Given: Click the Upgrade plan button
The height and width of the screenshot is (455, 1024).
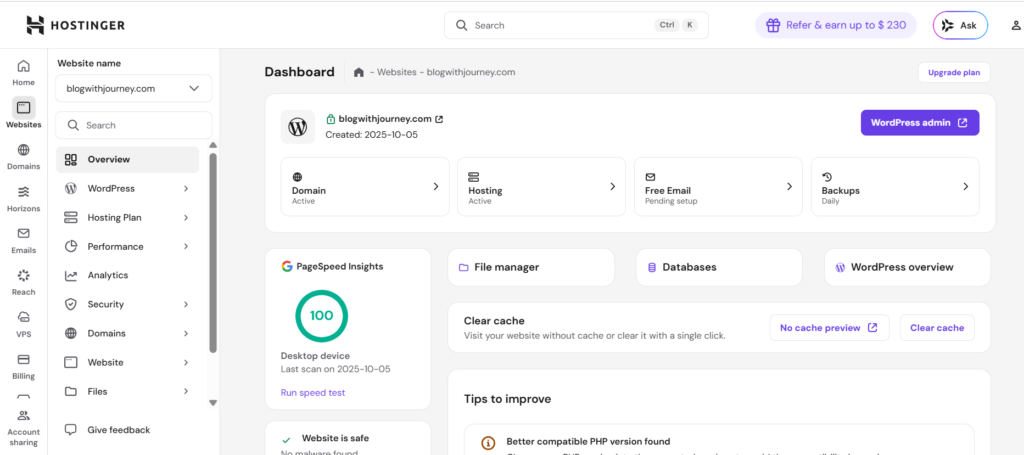Looking at the screenshot, I should coord(954,72).
